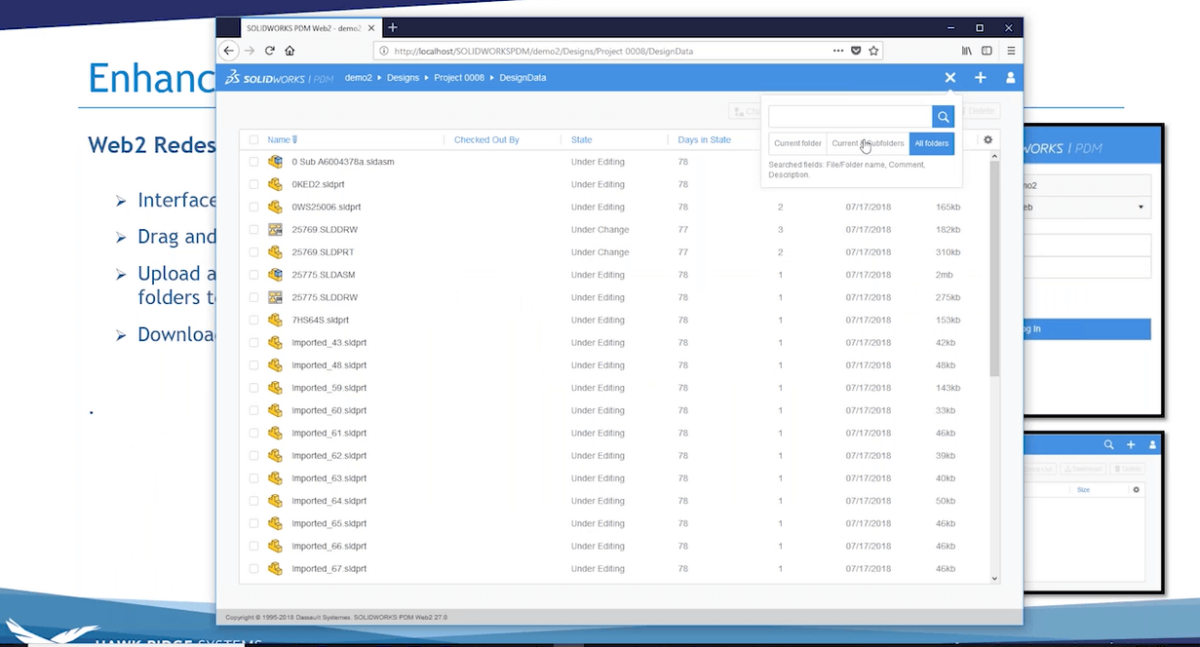The height and width of the screenshot is (647, 1200).
Task: Open dropdown in background login window
Action: click(1141, 207)
